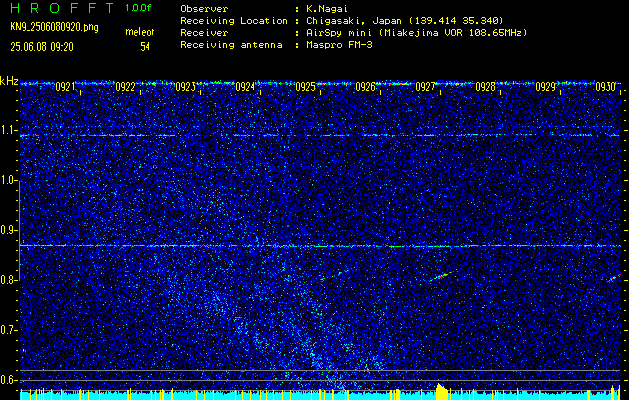Click the 1.0 frequency axis label

9,181
